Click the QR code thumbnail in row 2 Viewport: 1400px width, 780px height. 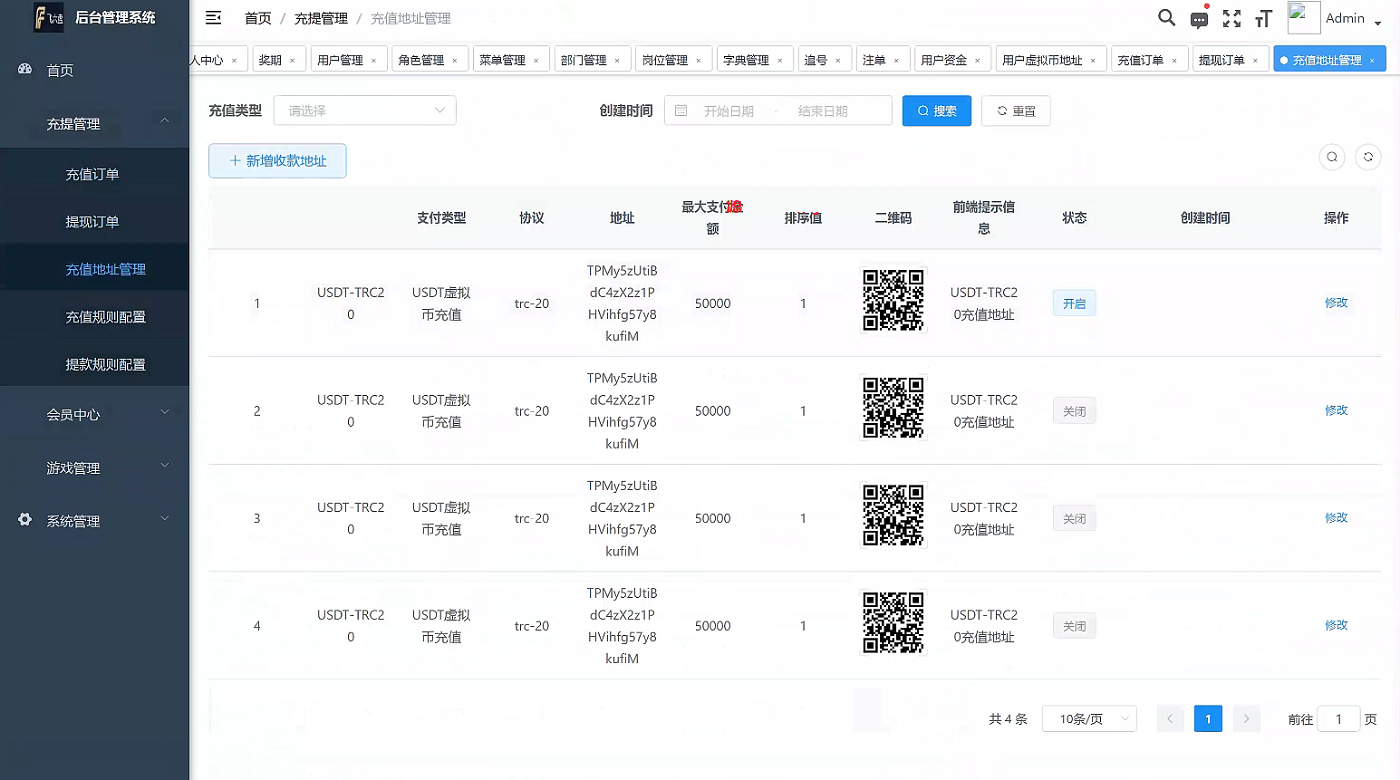click(893, 408)
